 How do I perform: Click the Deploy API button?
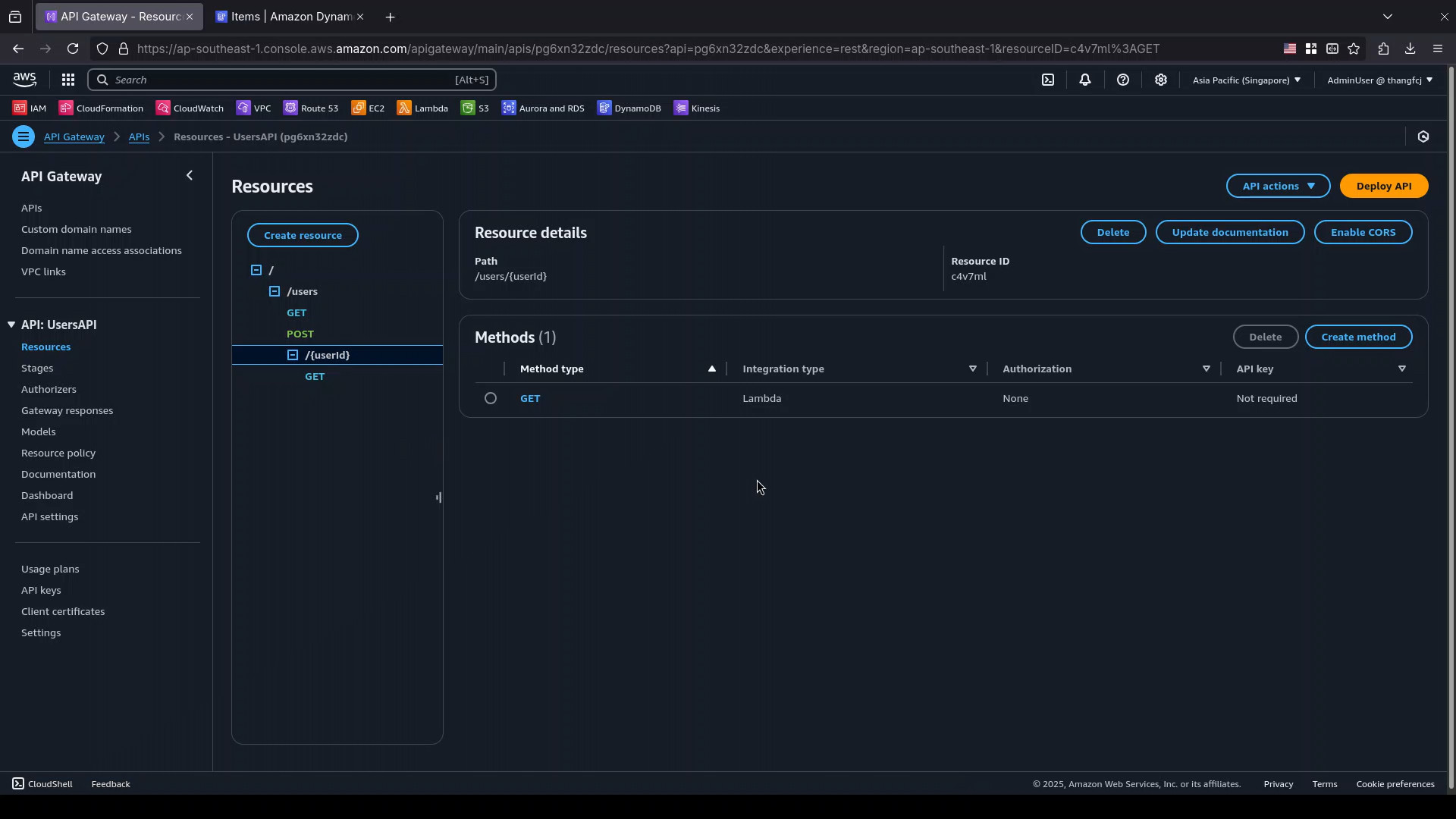pos(1384,186)
